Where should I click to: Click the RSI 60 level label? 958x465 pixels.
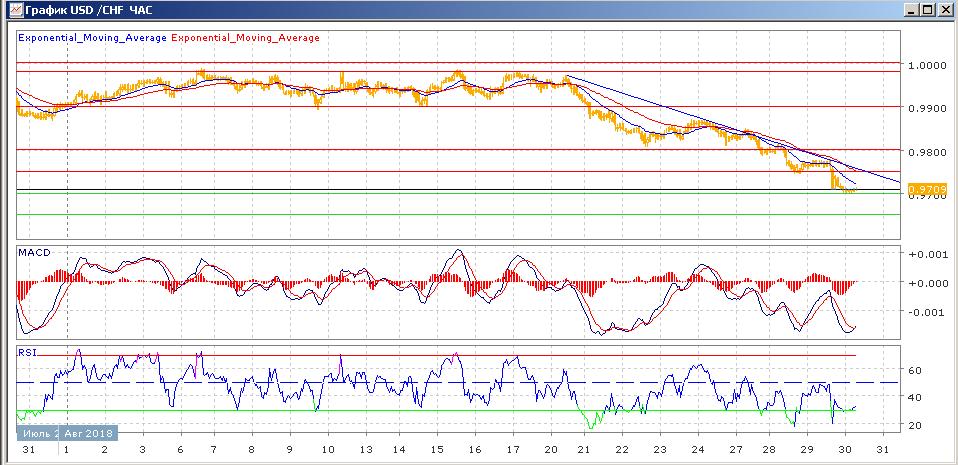point(915,370)
